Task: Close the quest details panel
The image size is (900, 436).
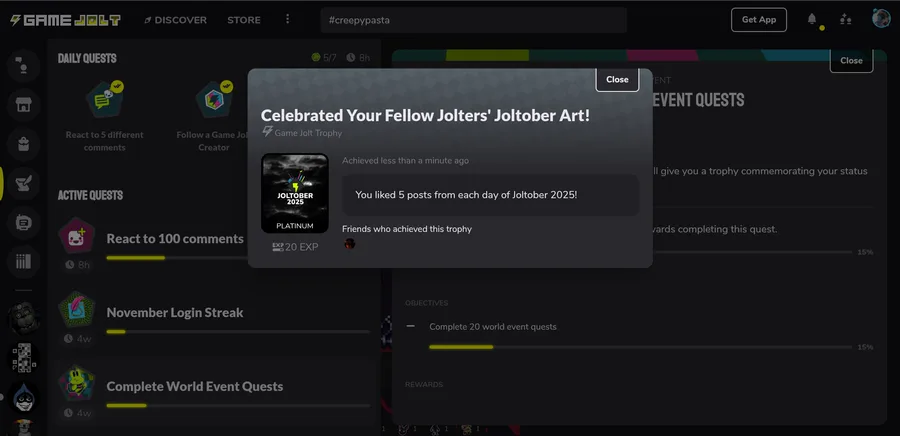Action: click(851, 60)
